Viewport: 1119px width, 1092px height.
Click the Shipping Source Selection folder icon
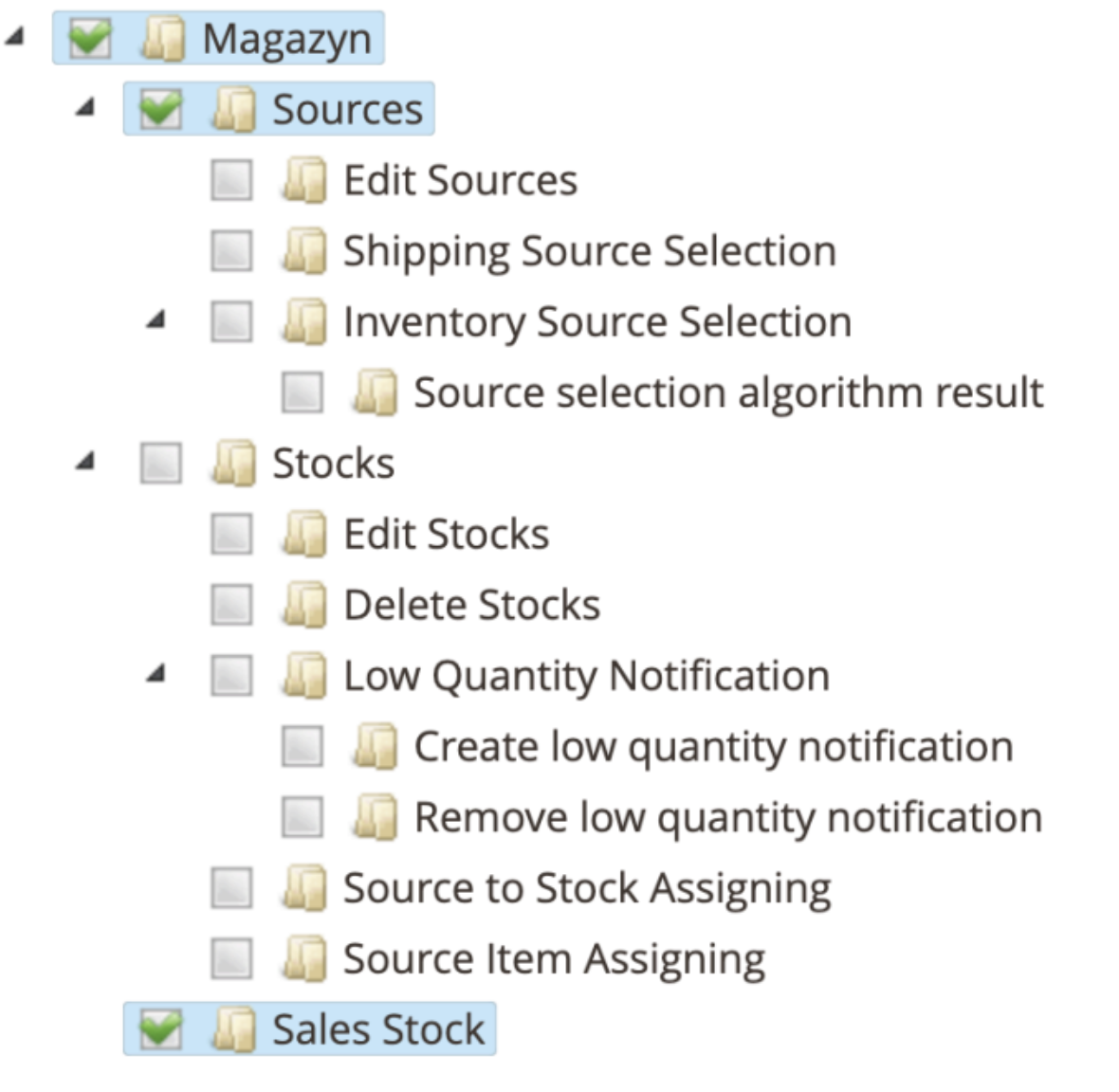point(304,251)
